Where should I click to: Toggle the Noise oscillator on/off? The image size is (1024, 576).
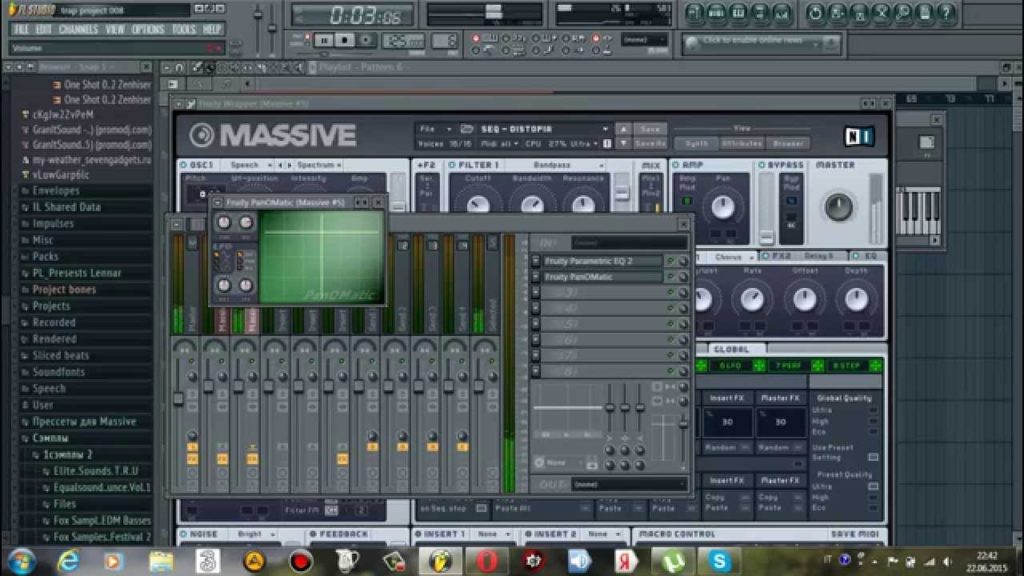[x=184, y=534]
